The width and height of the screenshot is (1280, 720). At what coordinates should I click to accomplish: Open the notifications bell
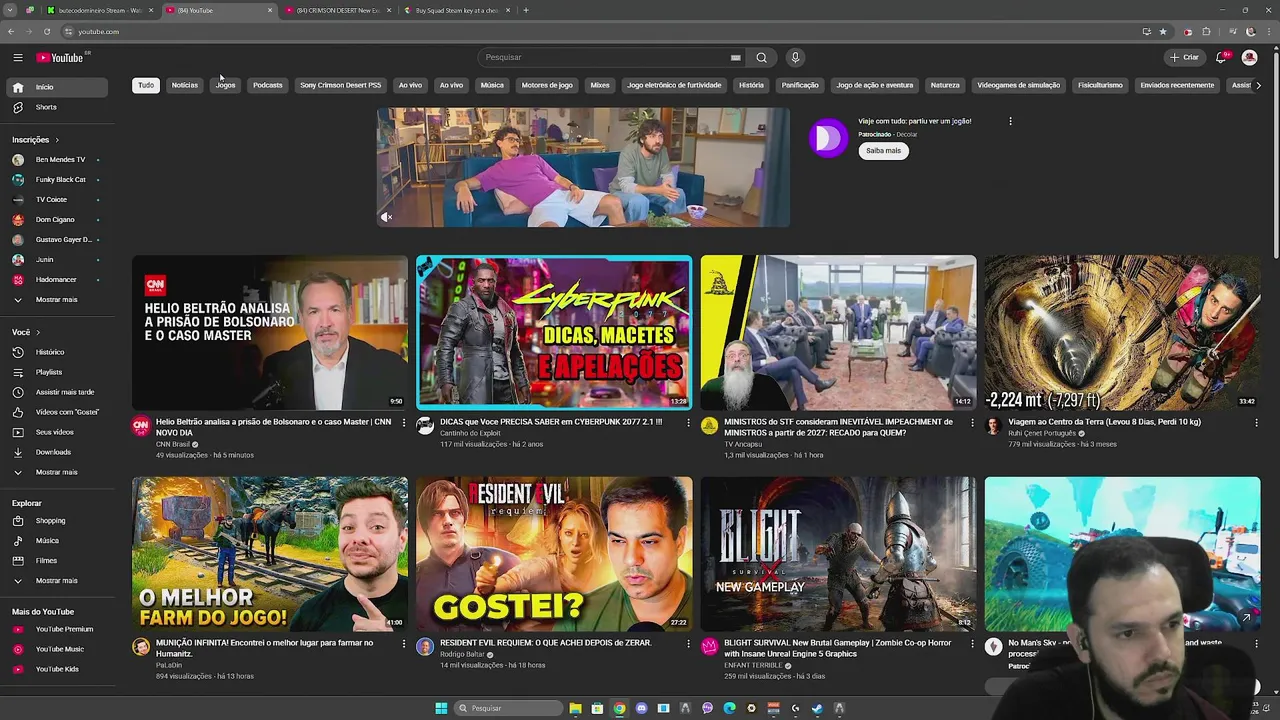click(x=1221, y=57)
